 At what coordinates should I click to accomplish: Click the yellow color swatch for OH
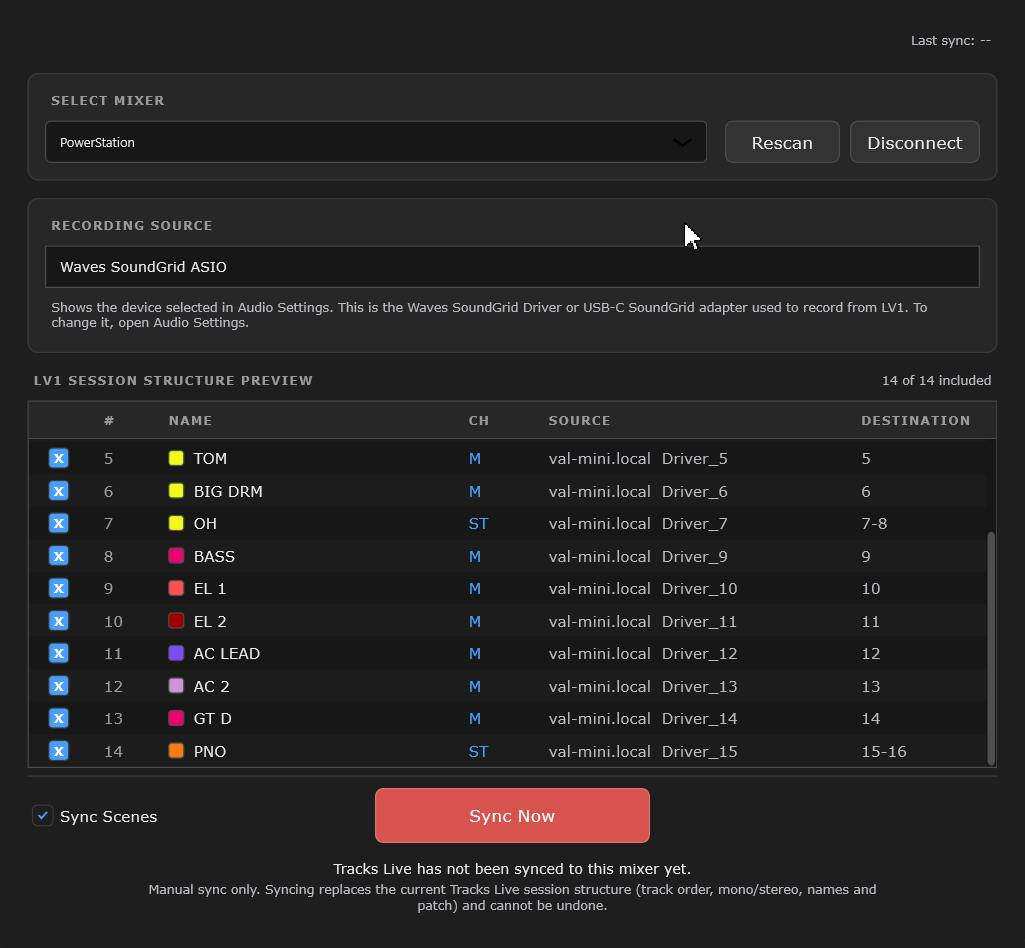coord(176,523)
